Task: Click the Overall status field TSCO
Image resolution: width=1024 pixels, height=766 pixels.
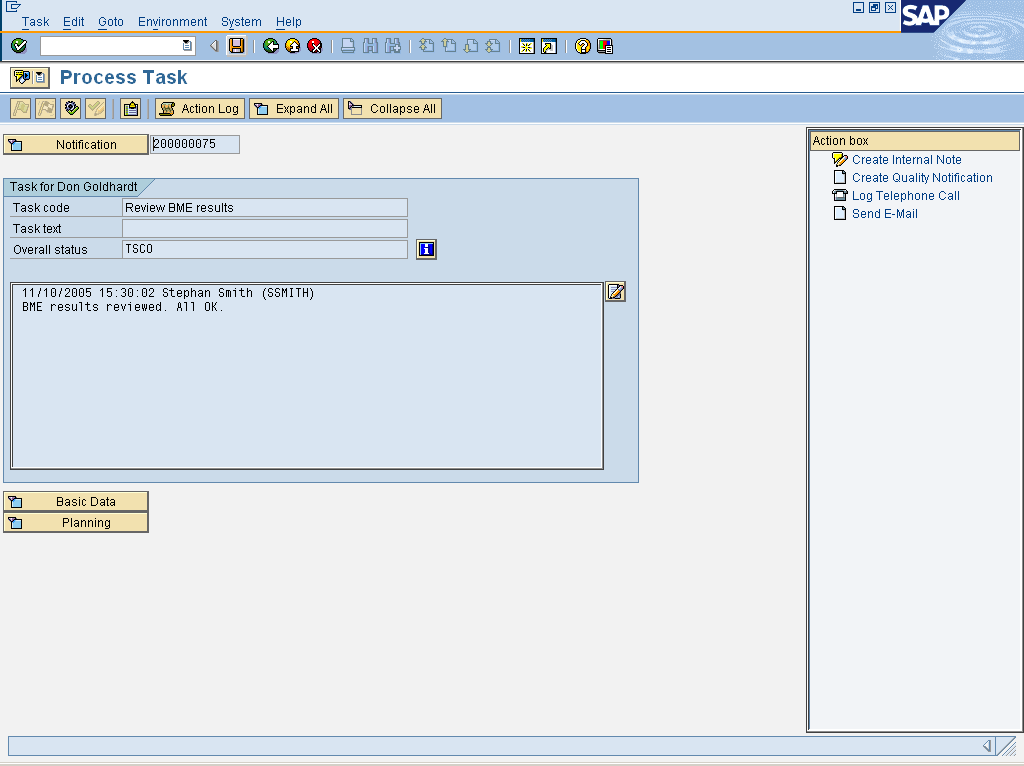Action: pos(264,249)
